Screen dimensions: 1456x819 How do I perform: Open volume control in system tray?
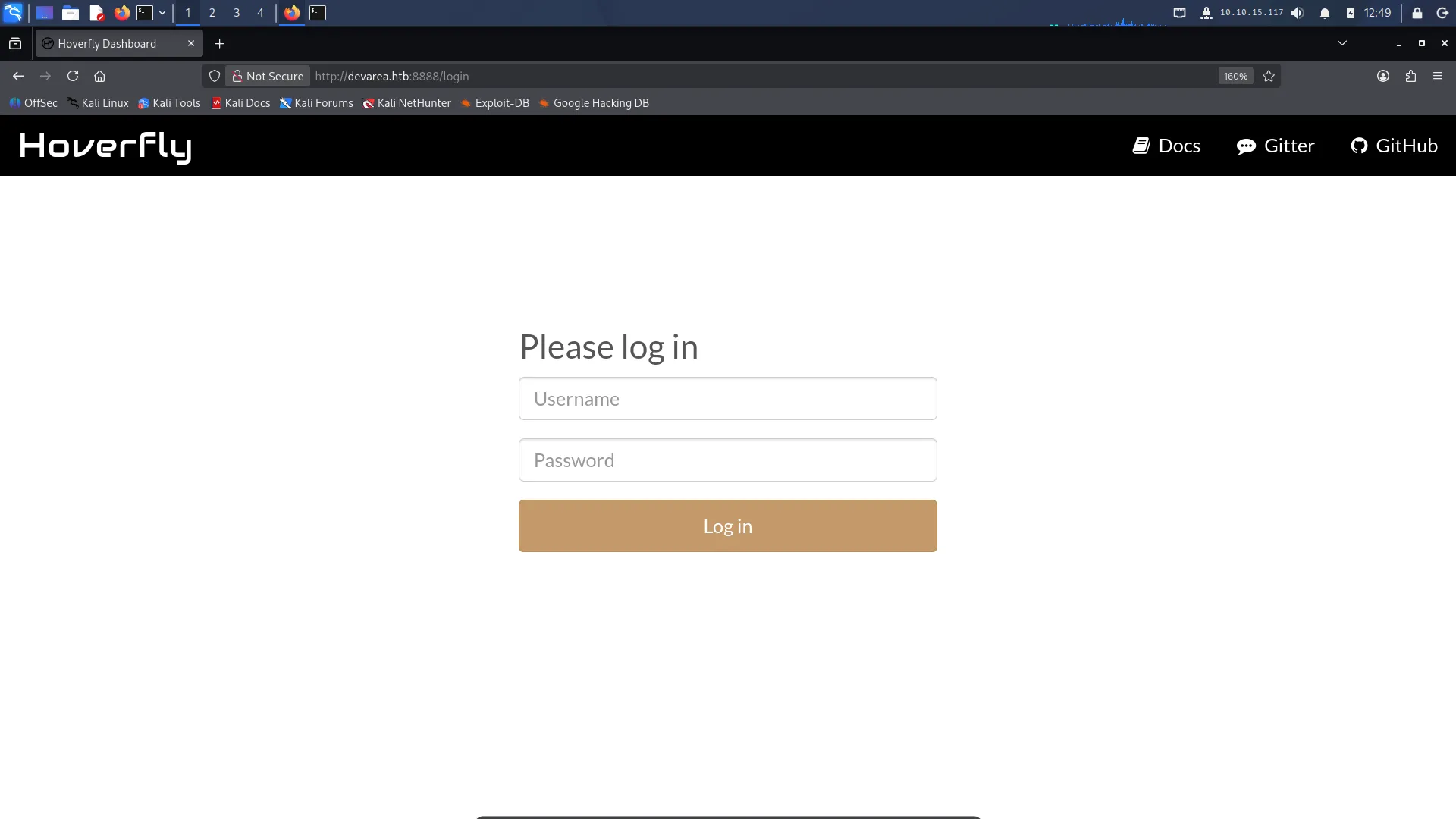[1298, 13]
